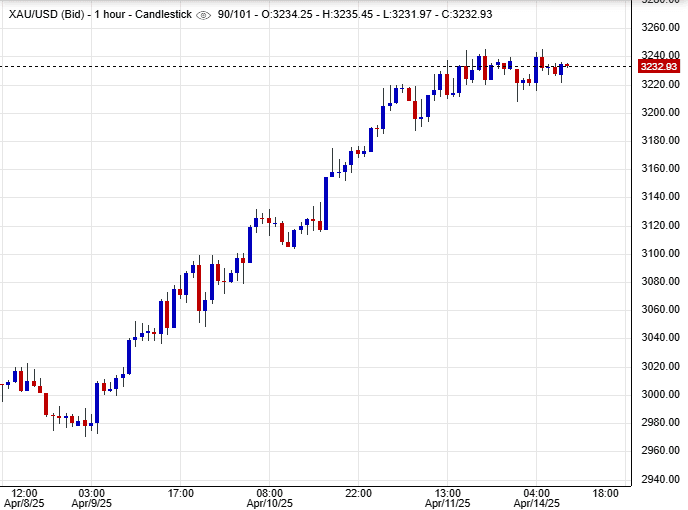Toggle the eye visibility icon beside Candlestick
The image size is (688, 510).
pos(203,16)
